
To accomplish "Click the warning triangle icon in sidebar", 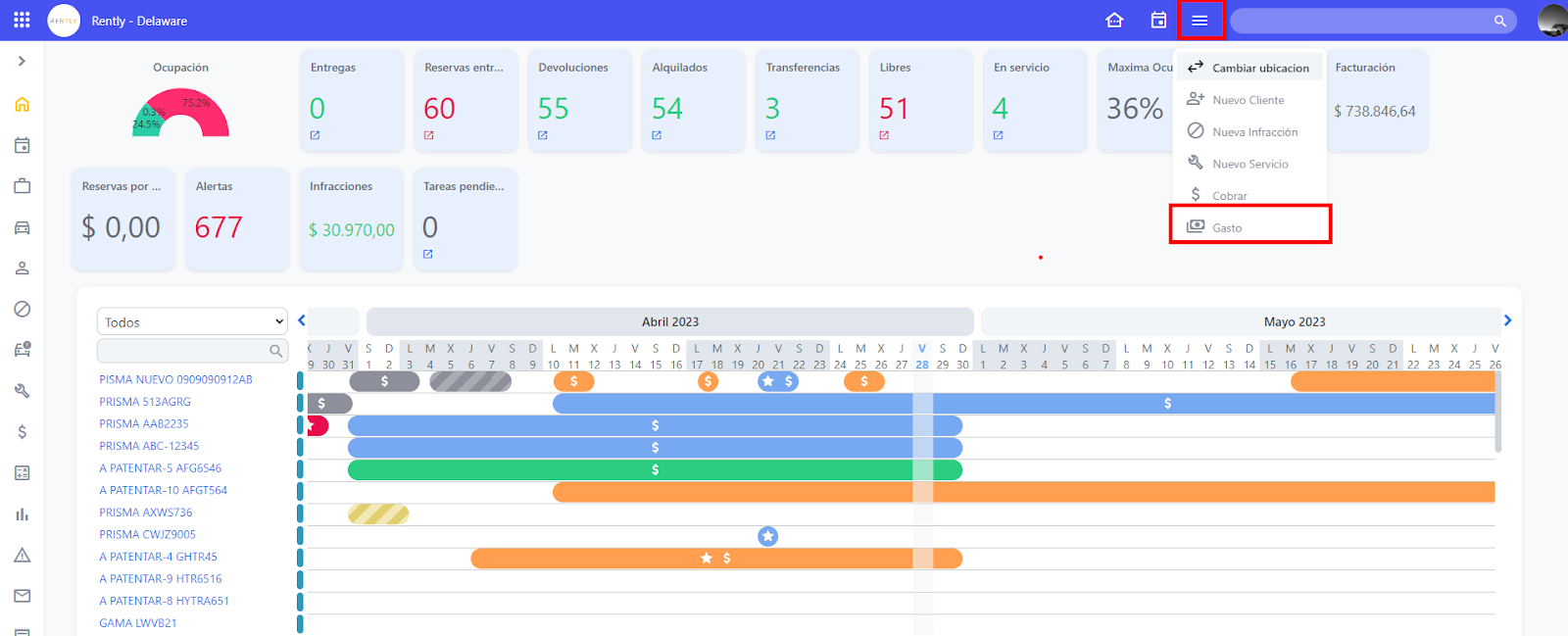I will [x=23, y=555].
